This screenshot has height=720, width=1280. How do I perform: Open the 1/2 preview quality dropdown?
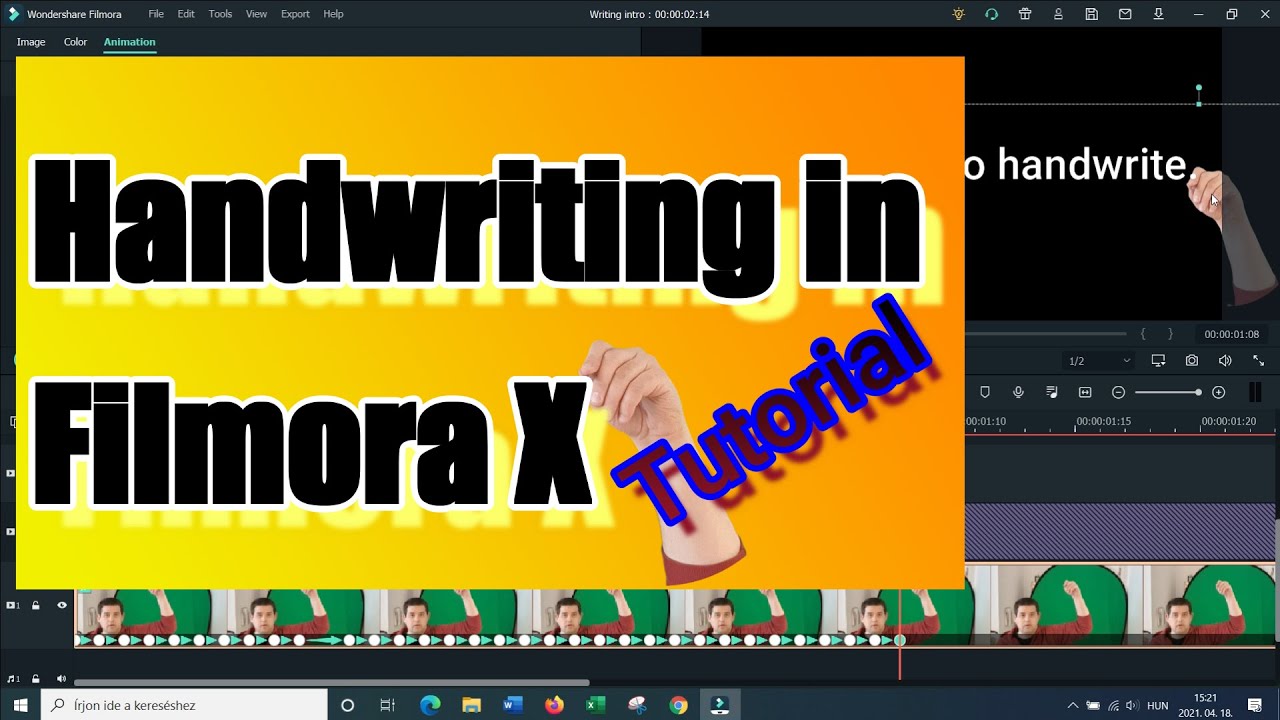1099,361
